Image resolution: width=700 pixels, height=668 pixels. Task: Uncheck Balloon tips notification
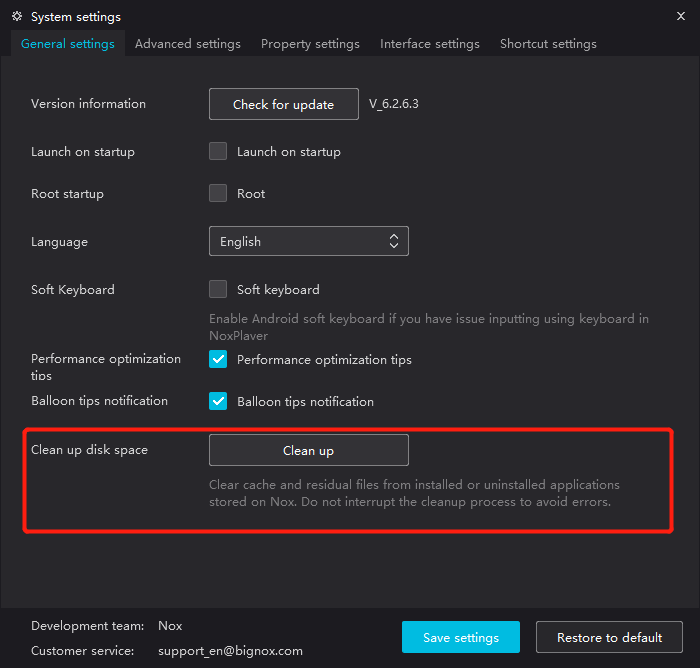(218, 401)
